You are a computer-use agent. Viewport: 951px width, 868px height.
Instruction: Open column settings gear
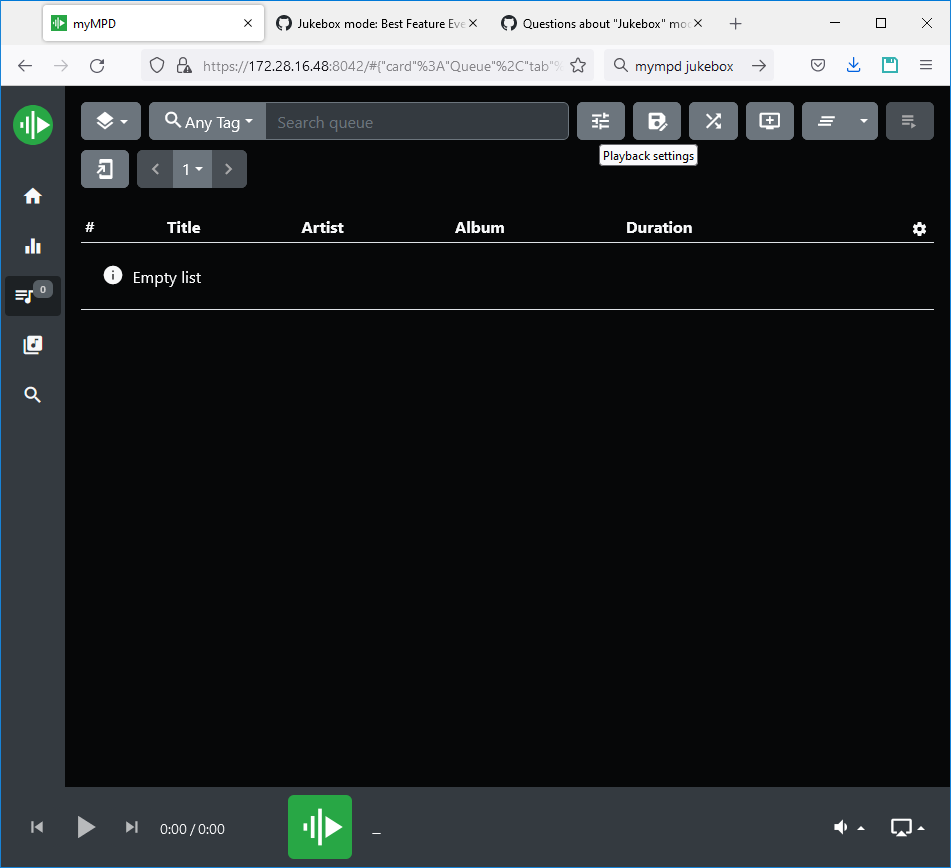pos(919,229)
